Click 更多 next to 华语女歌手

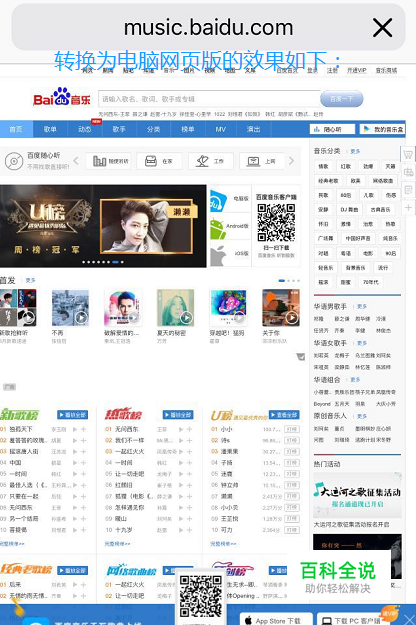pyautogui.click(x=362, y=343)
